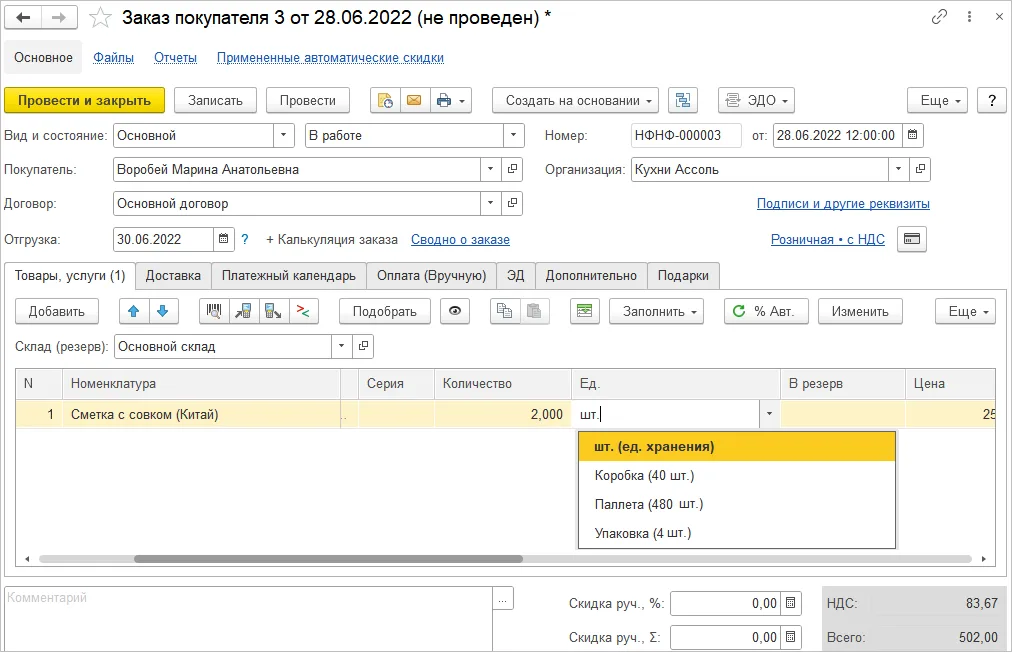Switch to the Подарки tab

click(683, 276)
